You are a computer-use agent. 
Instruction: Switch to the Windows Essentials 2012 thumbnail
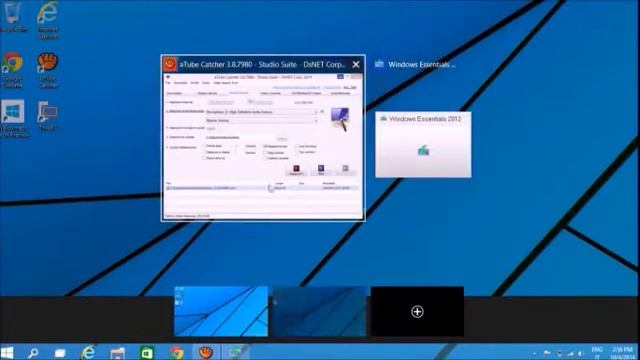[x=423, y=144]
